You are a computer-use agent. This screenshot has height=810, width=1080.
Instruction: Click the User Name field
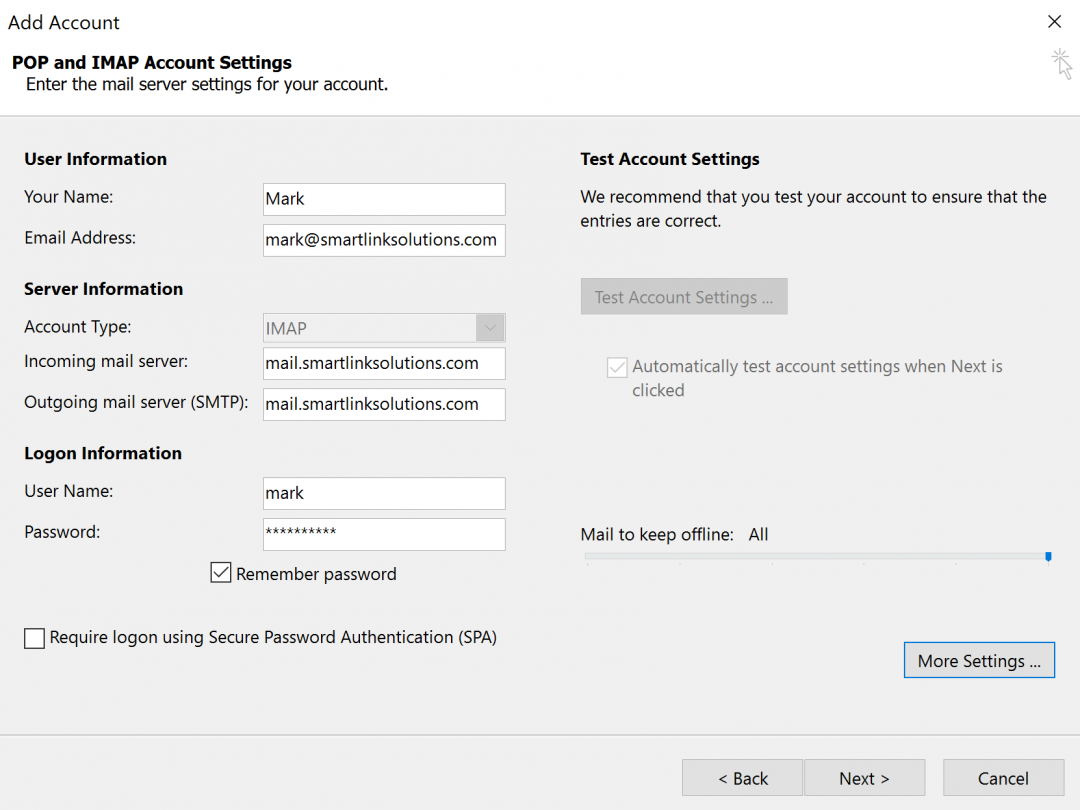pyautogui.click(x=383, y=493)
